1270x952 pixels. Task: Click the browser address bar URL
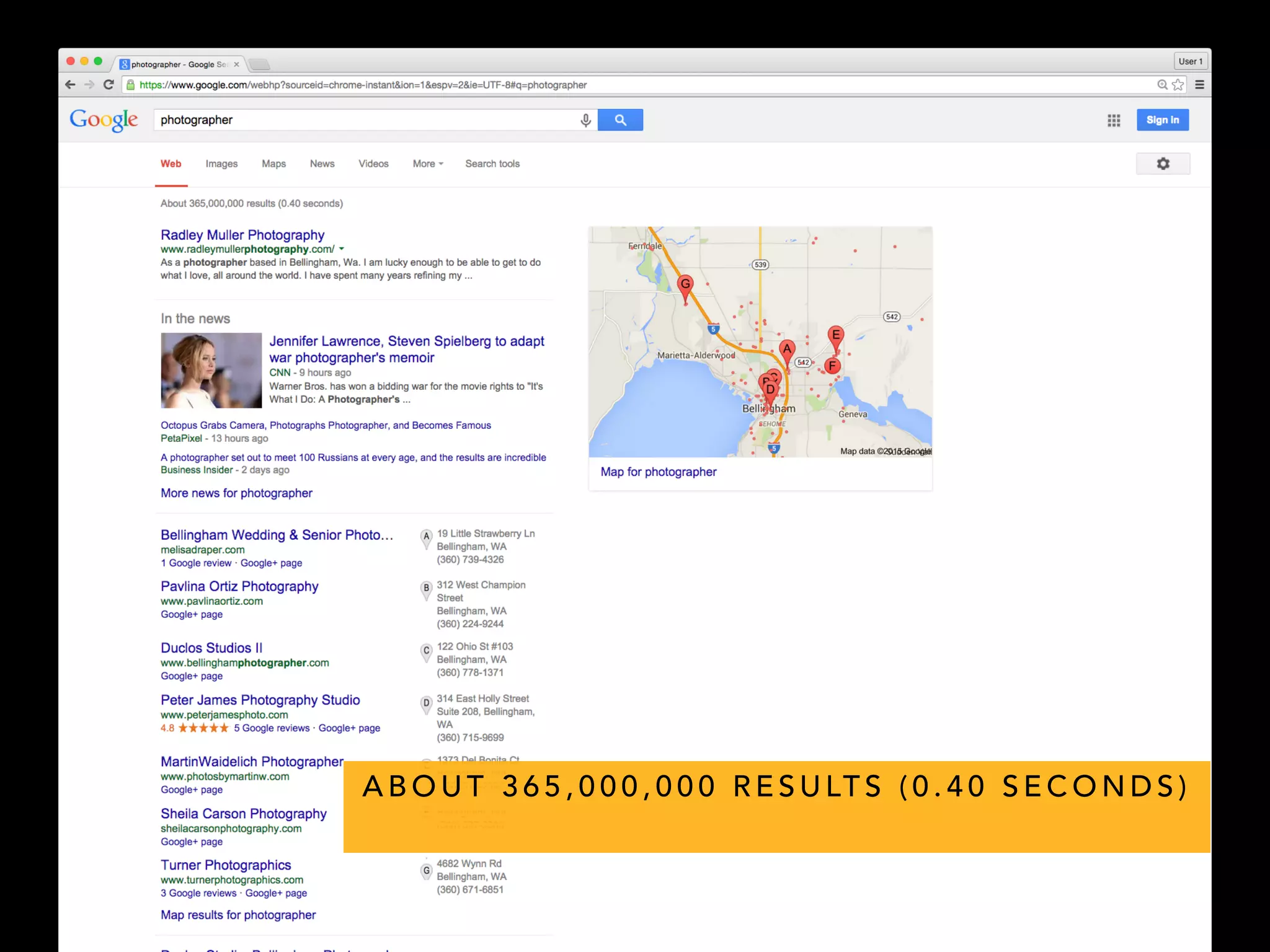click(x=363, y=85)
